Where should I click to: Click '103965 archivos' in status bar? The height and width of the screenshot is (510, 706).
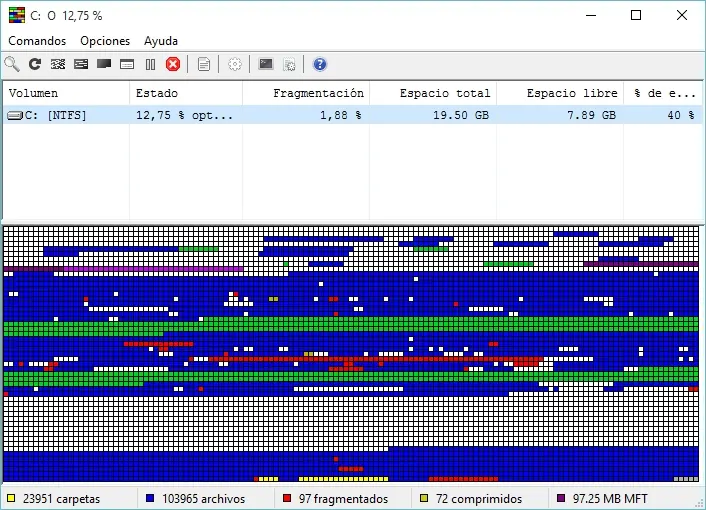coord(204,499)
